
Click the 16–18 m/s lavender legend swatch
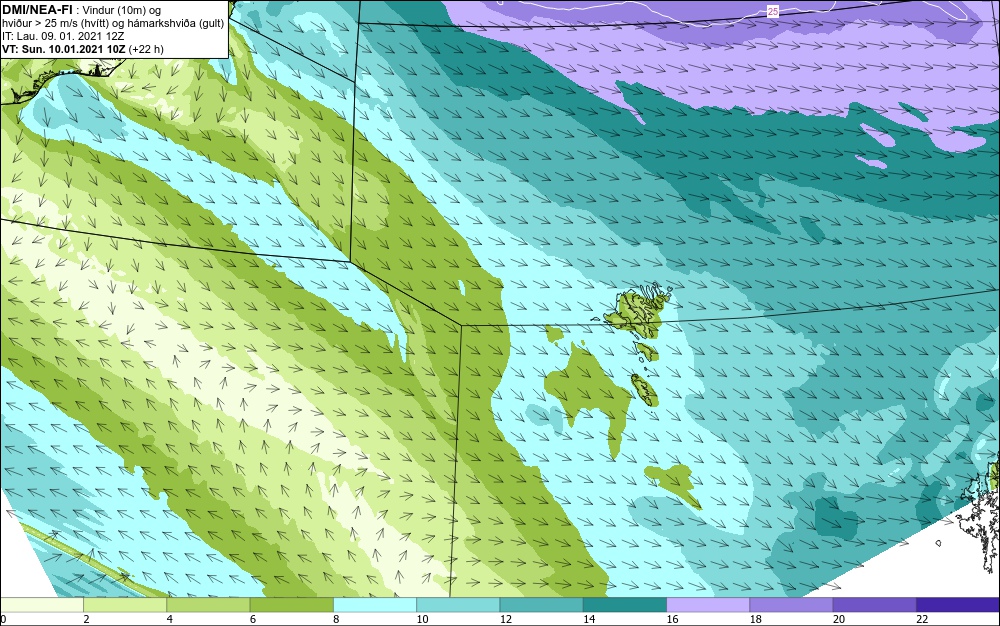pos(708,605)
